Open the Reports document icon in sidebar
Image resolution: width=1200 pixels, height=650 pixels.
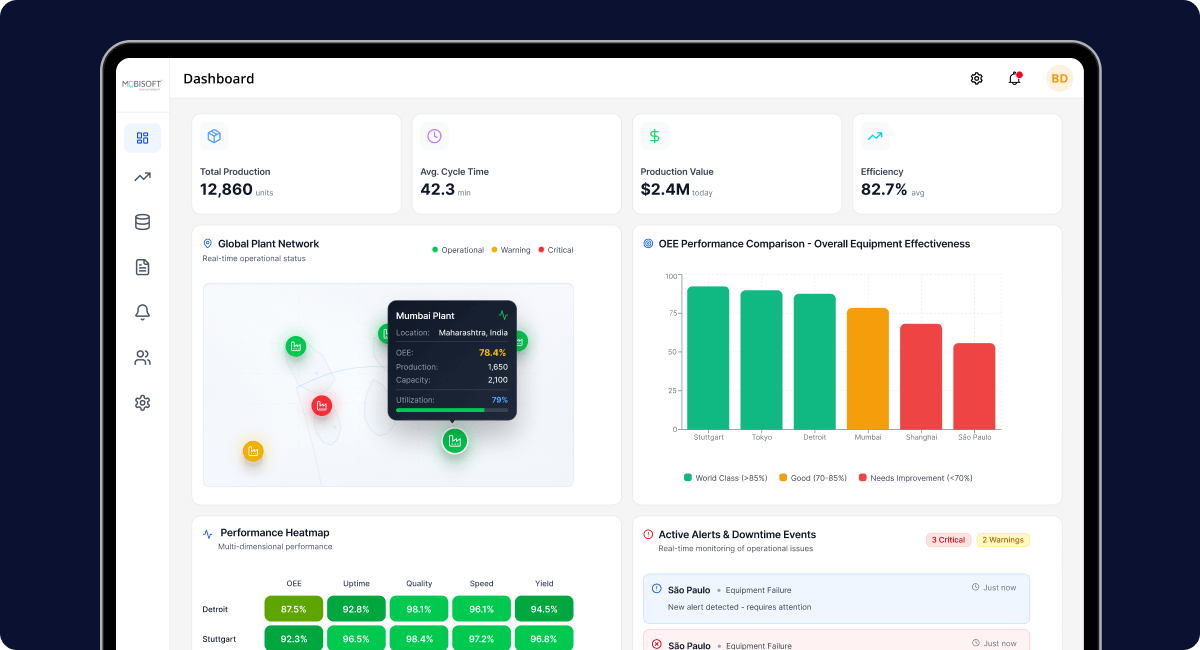click(141, 267)
